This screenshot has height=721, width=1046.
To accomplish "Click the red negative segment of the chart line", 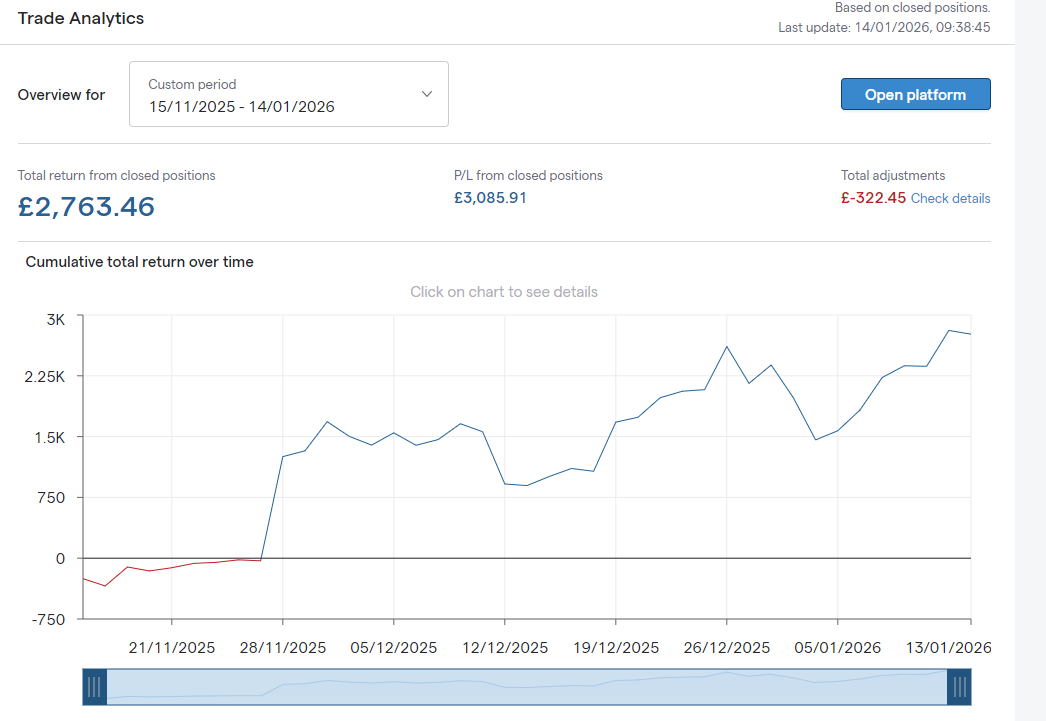I will click(150, 569).
